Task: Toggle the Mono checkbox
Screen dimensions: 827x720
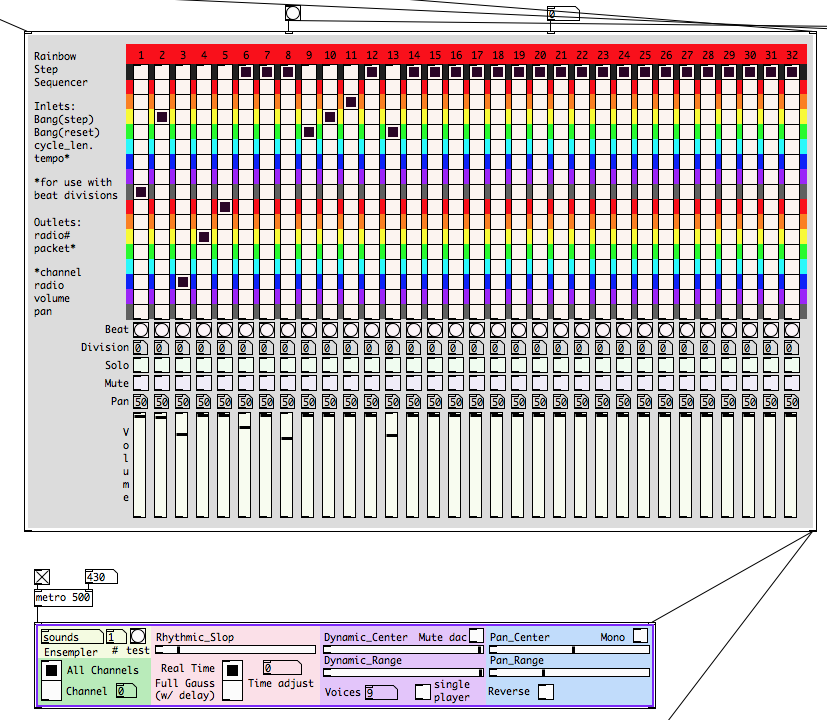Action: 640,636
